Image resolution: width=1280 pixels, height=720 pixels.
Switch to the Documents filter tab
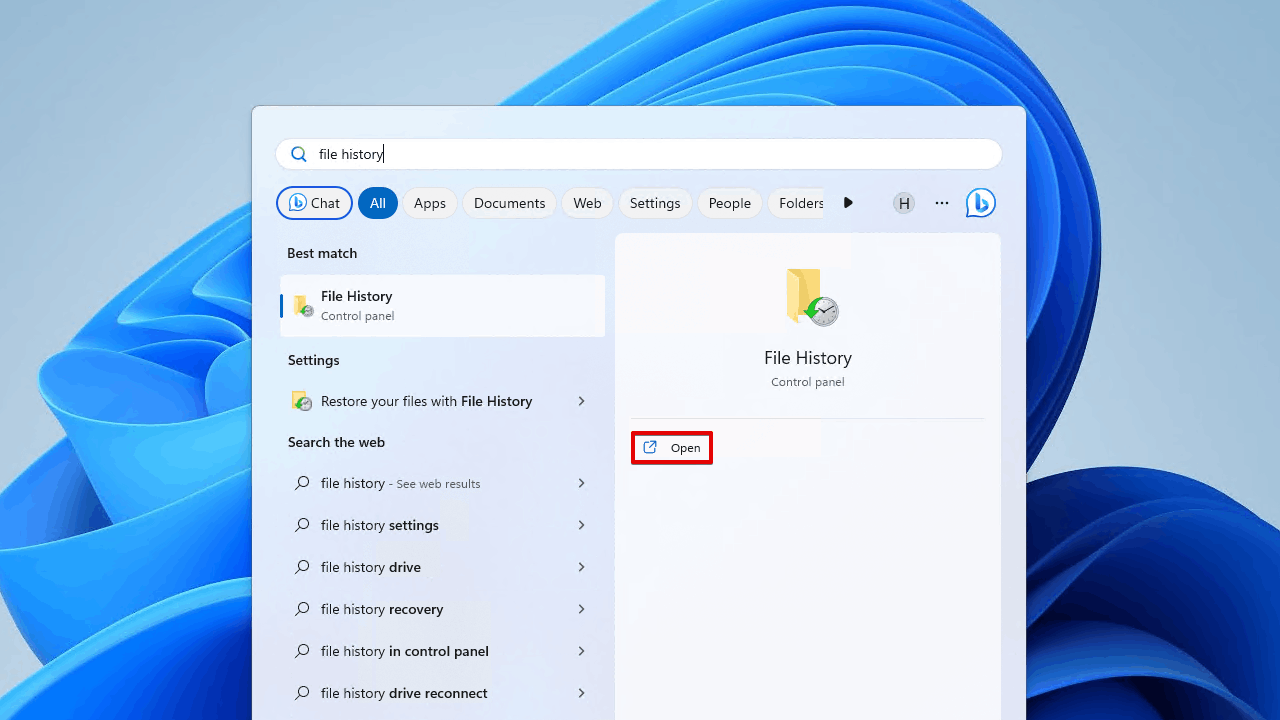pos(509,203)
